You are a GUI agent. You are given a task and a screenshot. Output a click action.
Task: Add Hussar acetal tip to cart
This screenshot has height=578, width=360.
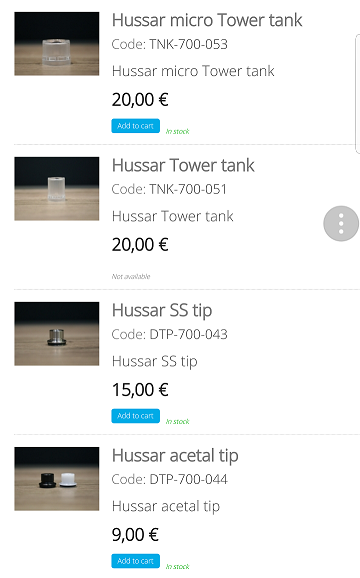(x=136, y=561)
